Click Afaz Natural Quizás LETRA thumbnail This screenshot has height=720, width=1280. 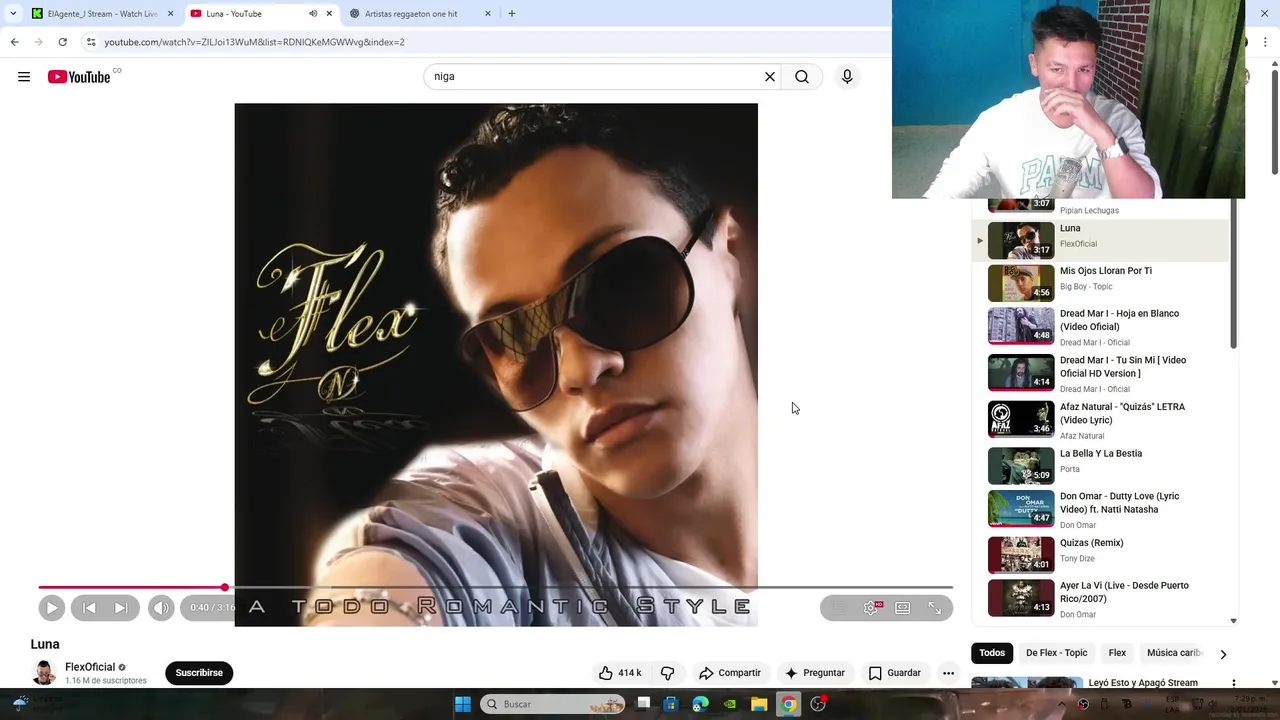click(x=1021, y=419)
